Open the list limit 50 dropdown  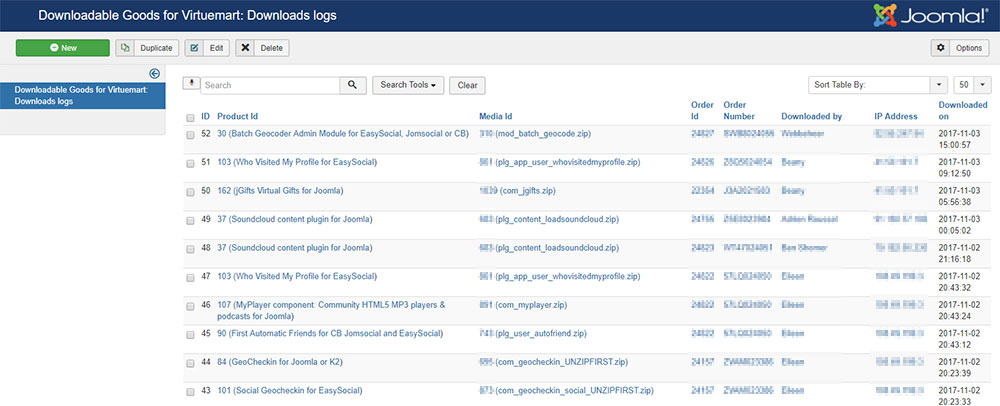(x=973, y=85)
